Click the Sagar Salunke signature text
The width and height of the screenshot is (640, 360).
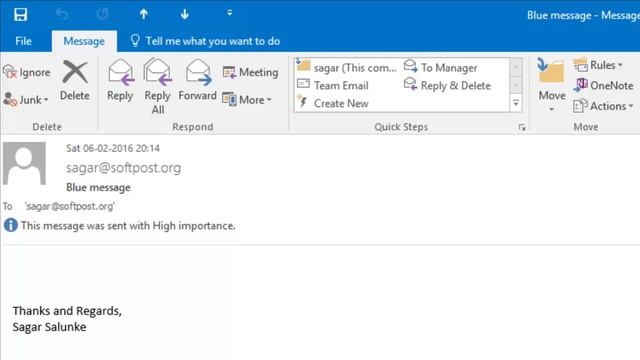pos(49,327)
